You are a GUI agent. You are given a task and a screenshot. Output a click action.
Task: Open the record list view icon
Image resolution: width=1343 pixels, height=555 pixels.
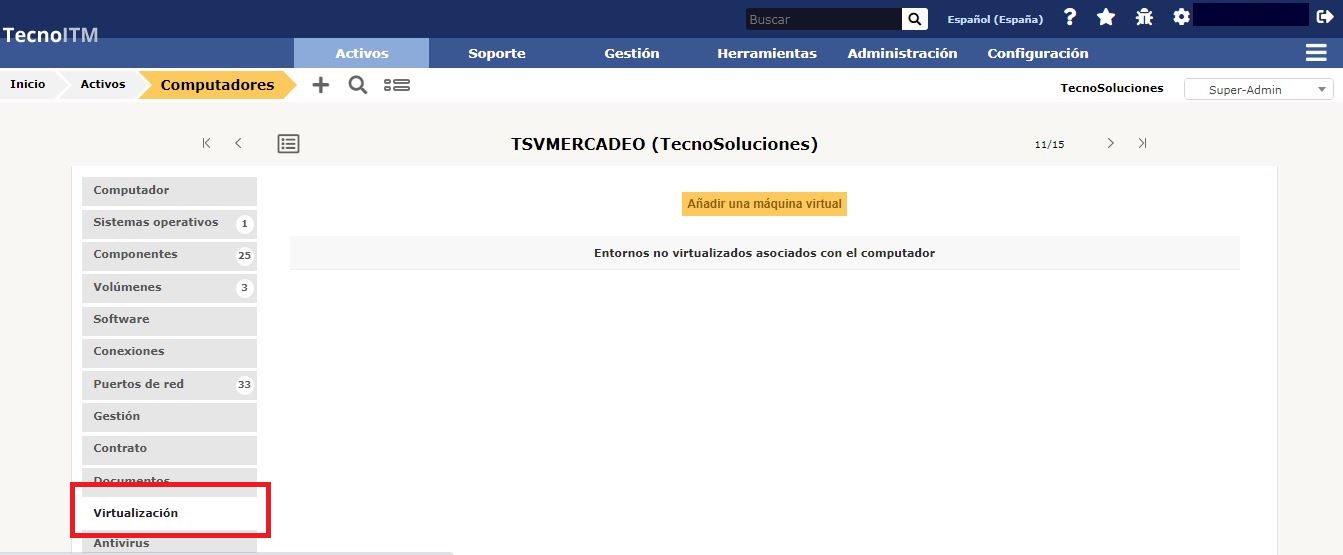[288, 144]
